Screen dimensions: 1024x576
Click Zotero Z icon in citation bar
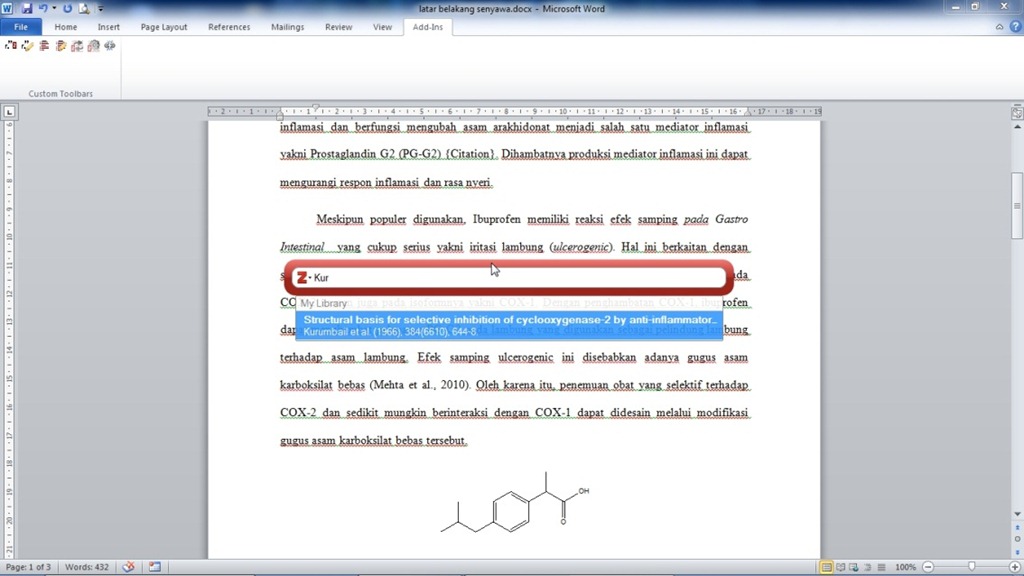pyautogui.click(x=302, y=278)
